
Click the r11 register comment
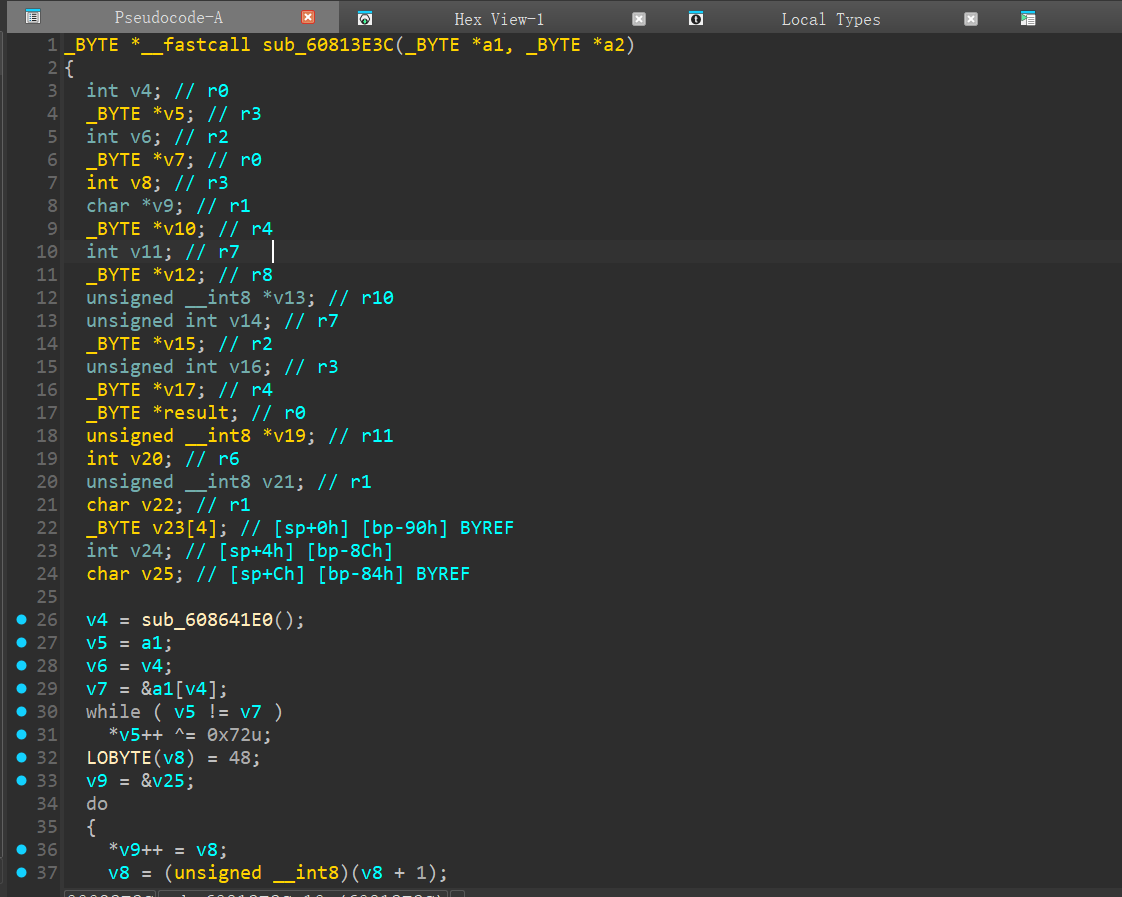pyautogui.click(x=377, y=436)
